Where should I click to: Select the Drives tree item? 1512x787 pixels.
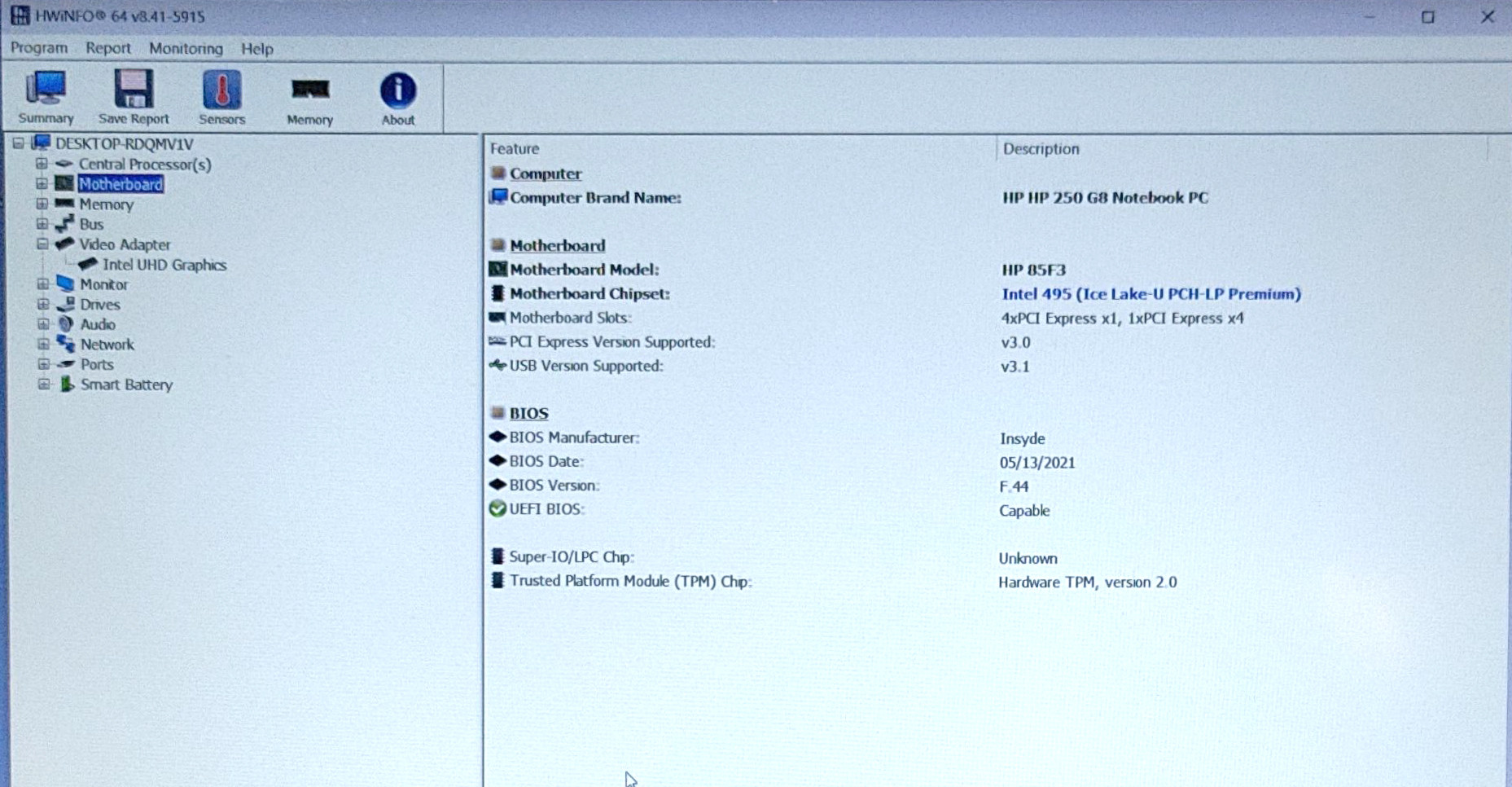pos(100,304)
